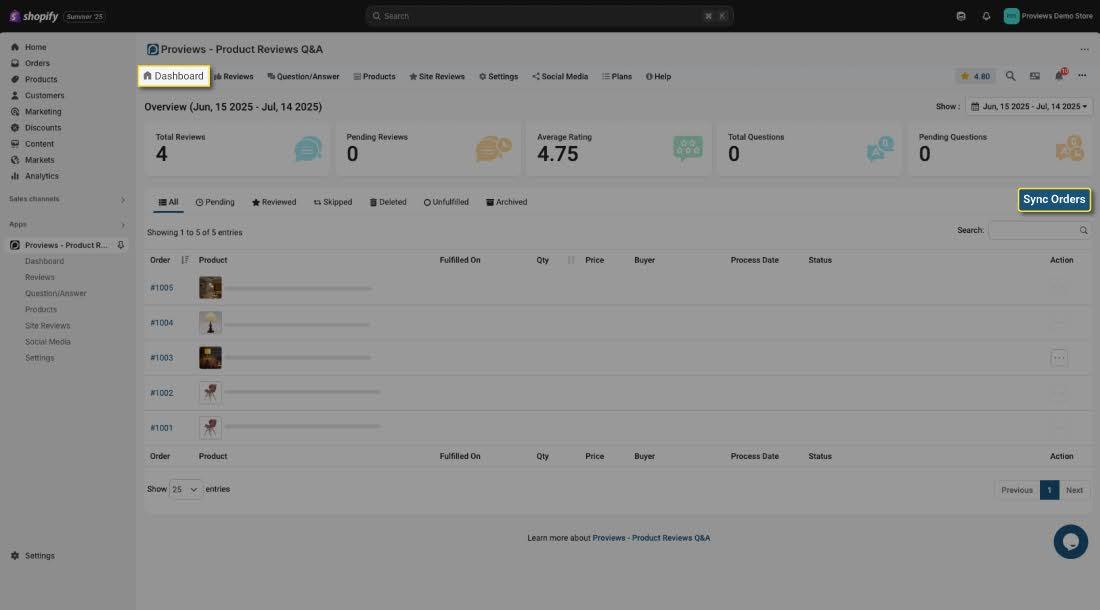1100x610 pixels.
Task: Click the magnifier icon in app toolbar
Action: click(x=1010, y=76)
